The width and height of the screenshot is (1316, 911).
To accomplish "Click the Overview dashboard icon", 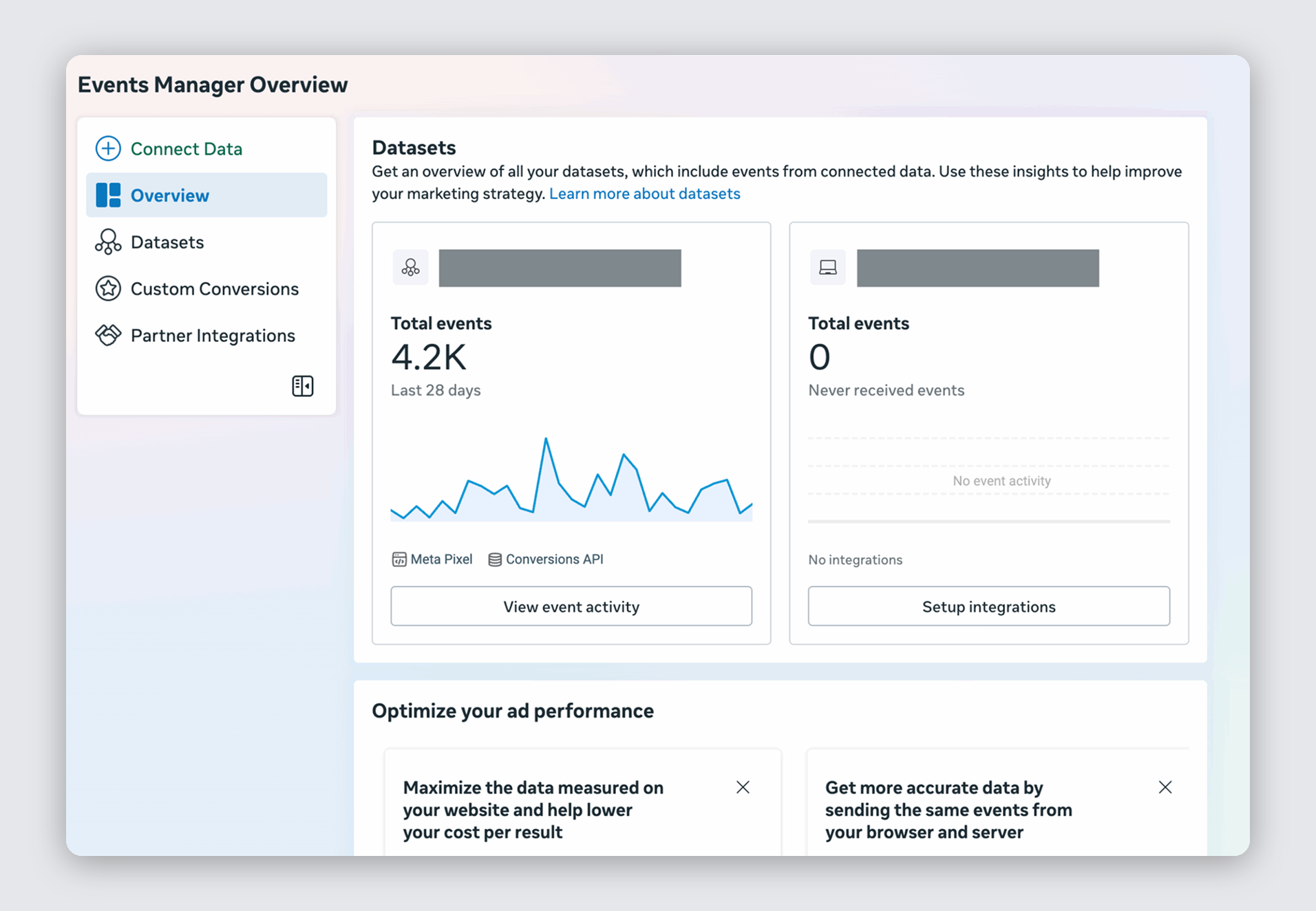I will [x=108, y=195].
